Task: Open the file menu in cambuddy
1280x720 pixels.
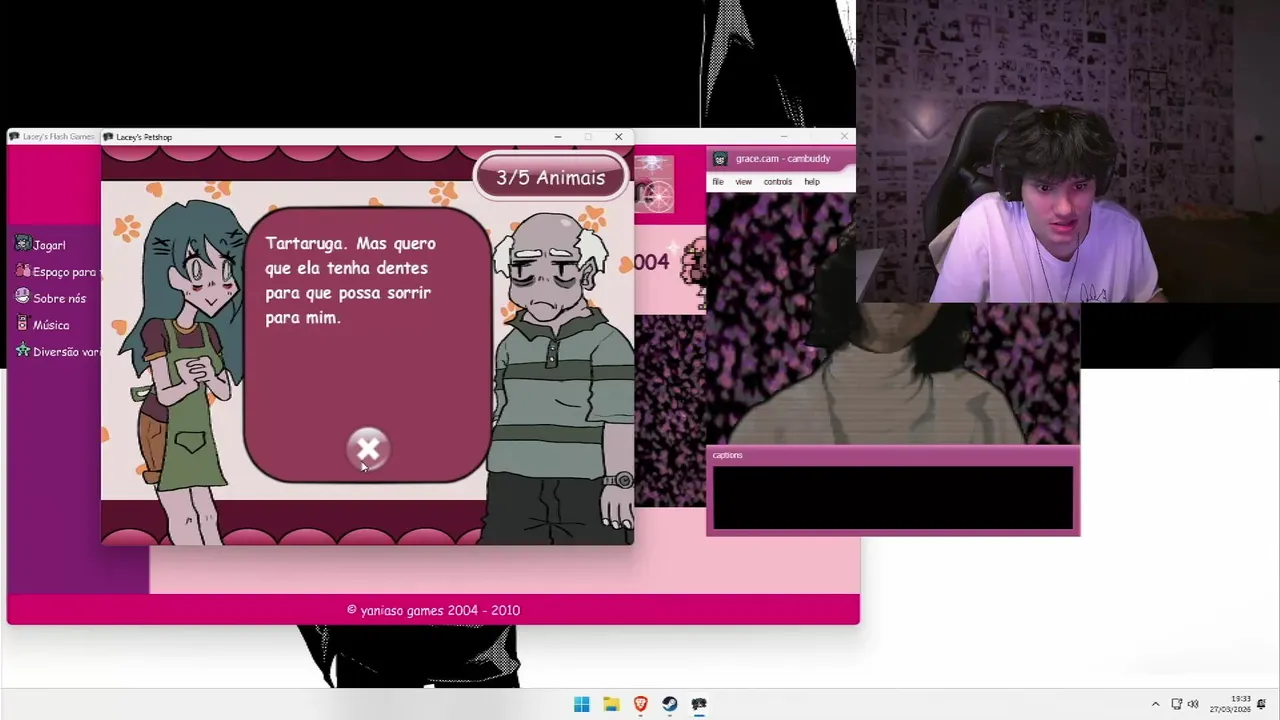Action: click(718, 182)
